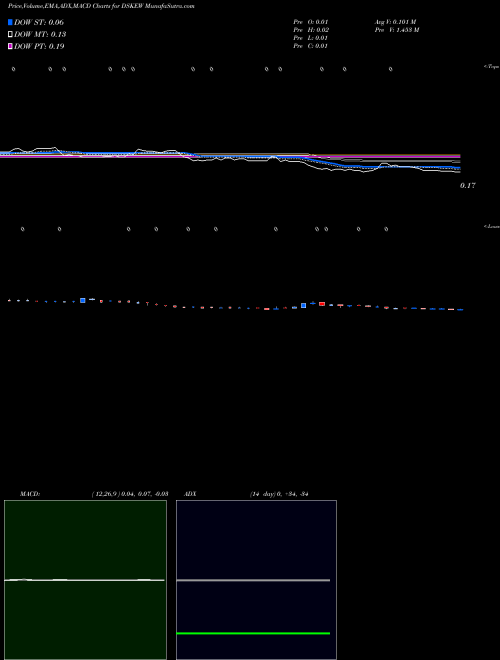500x660 pixels.
Task: Open the dark blue ADX chart panel
Action: 256,580
